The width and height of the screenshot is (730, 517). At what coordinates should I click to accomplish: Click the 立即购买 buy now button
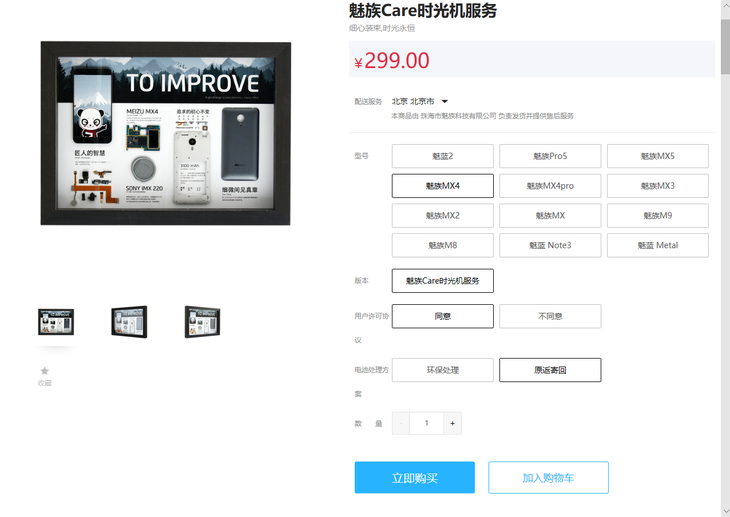[x=415, y=477]
